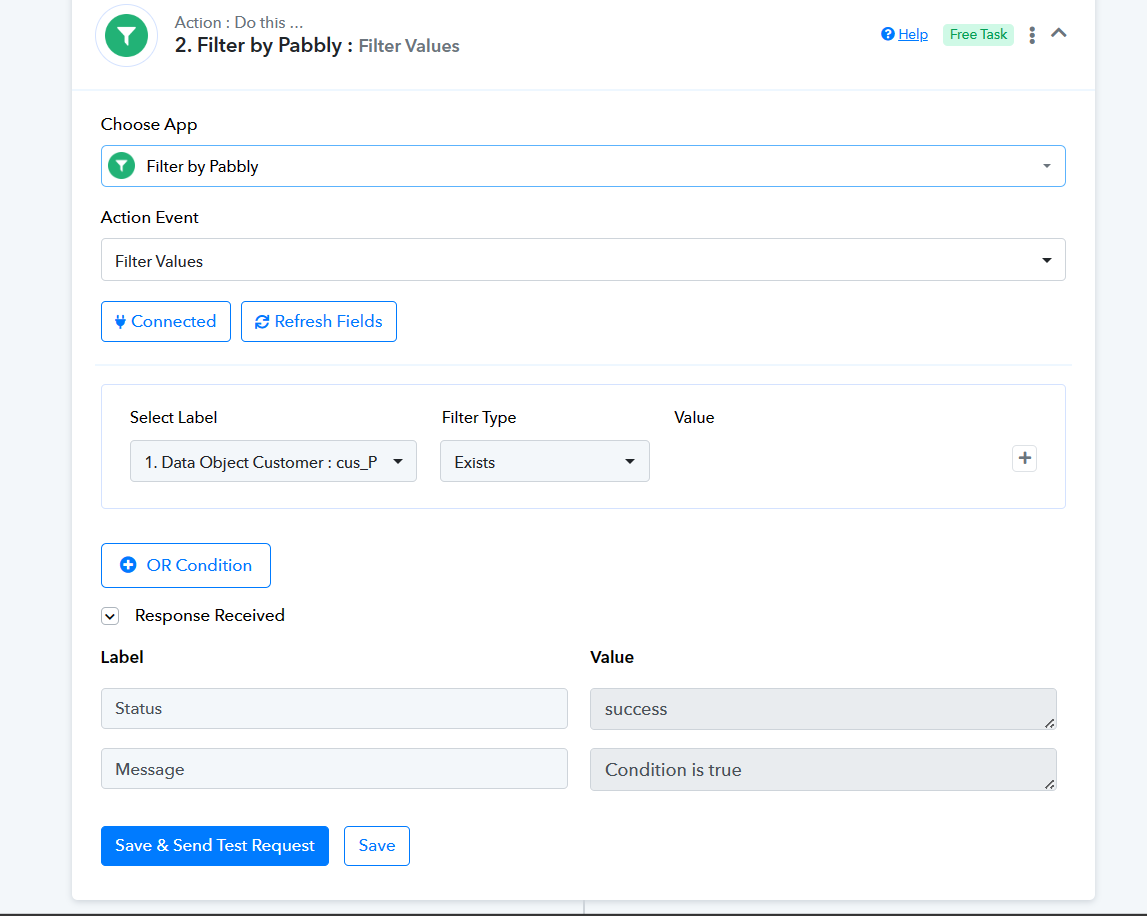Screen dimensions: 1147x916
Task: Click the green Filter by Pabbly step icon
Action: click(127, 36)
